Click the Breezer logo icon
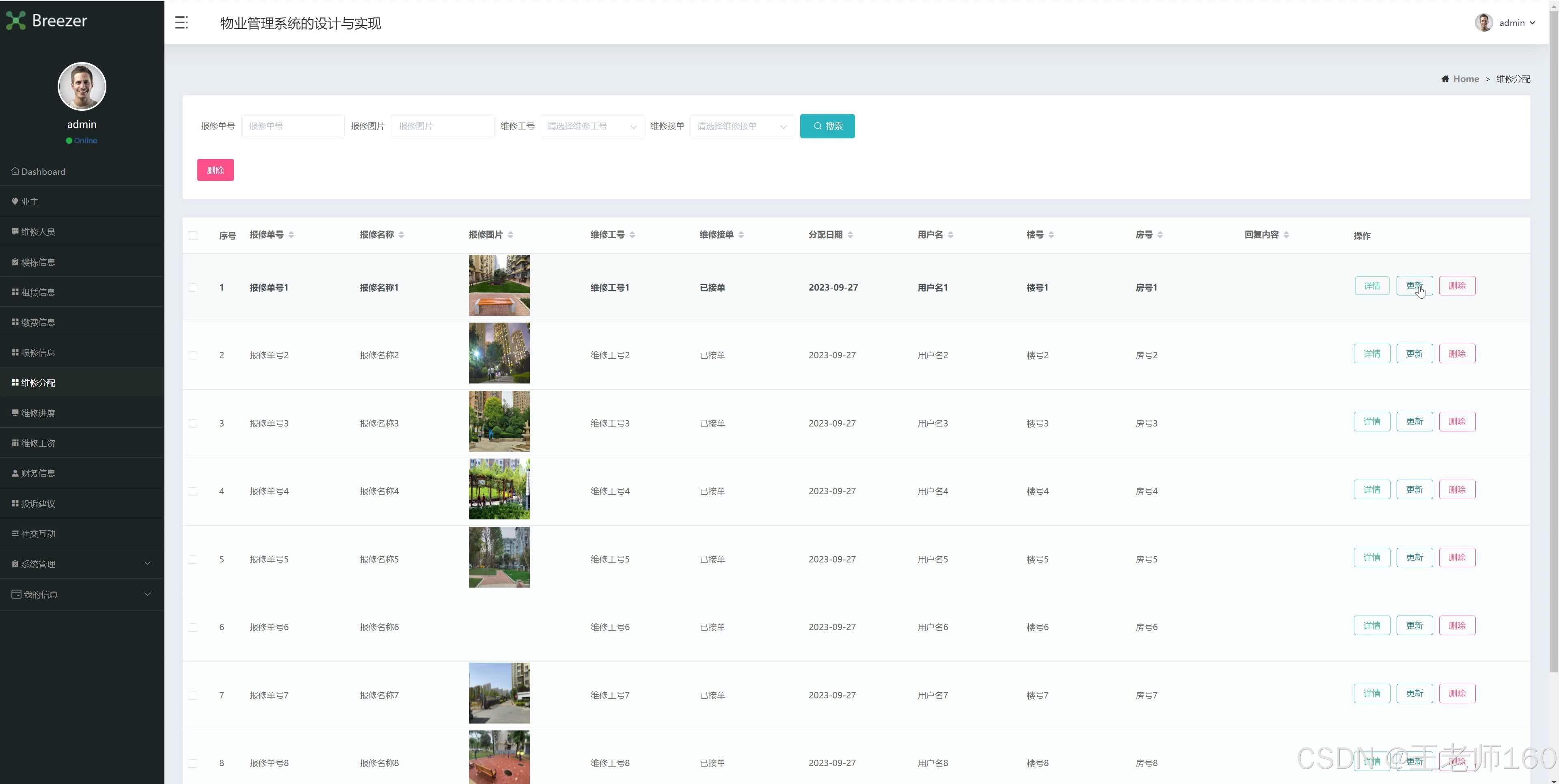 [16, 21]
